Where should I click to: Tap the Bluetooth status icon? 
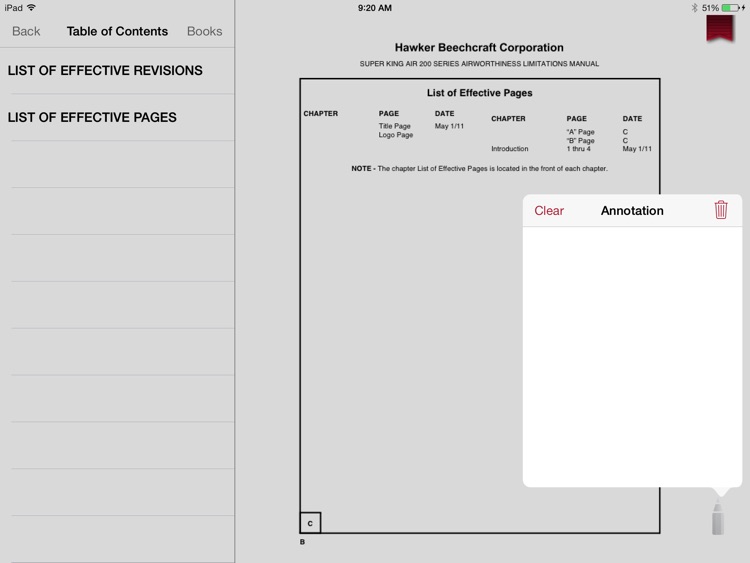point(694,8)
